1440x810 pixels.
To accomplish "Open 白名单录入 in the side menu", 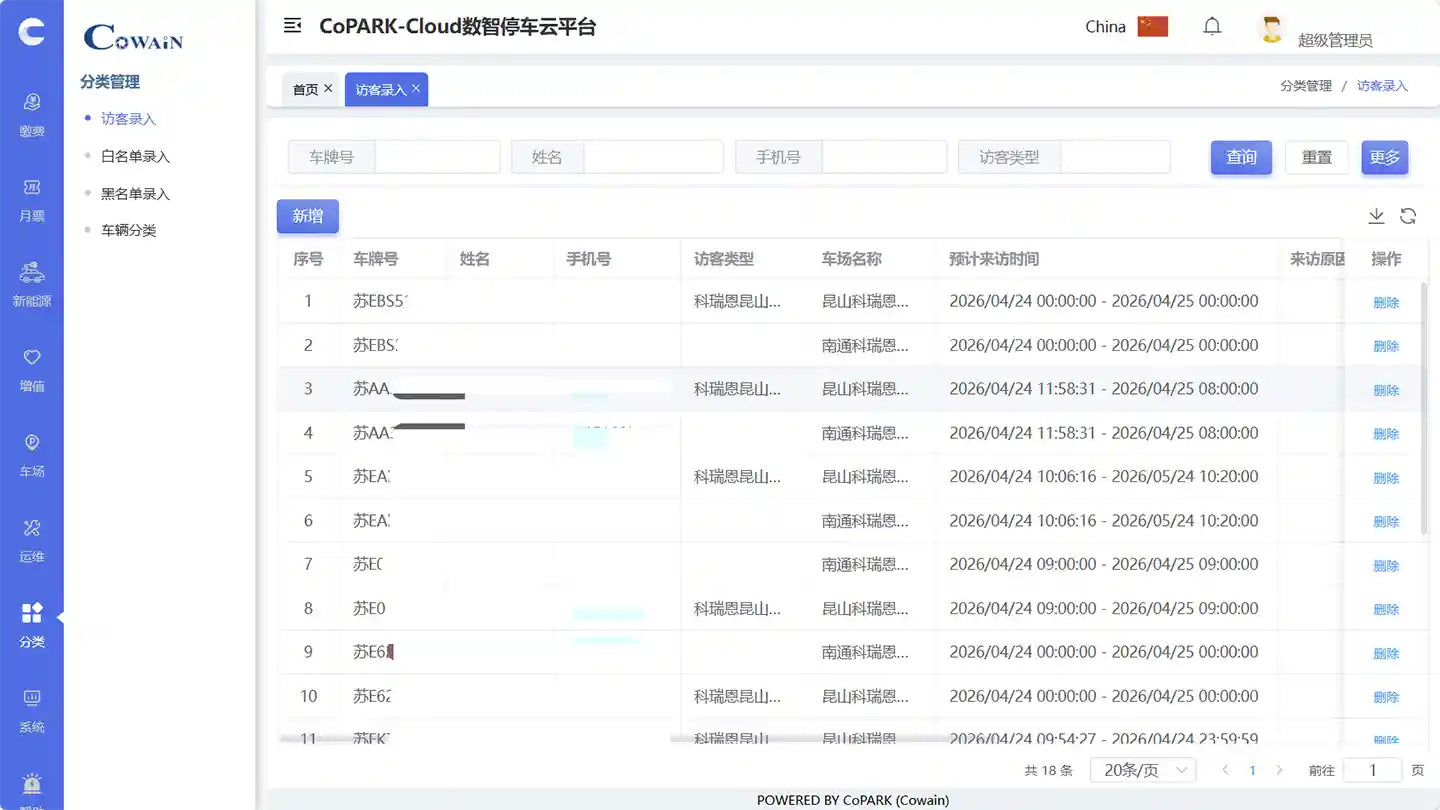I will coord(135,157).
